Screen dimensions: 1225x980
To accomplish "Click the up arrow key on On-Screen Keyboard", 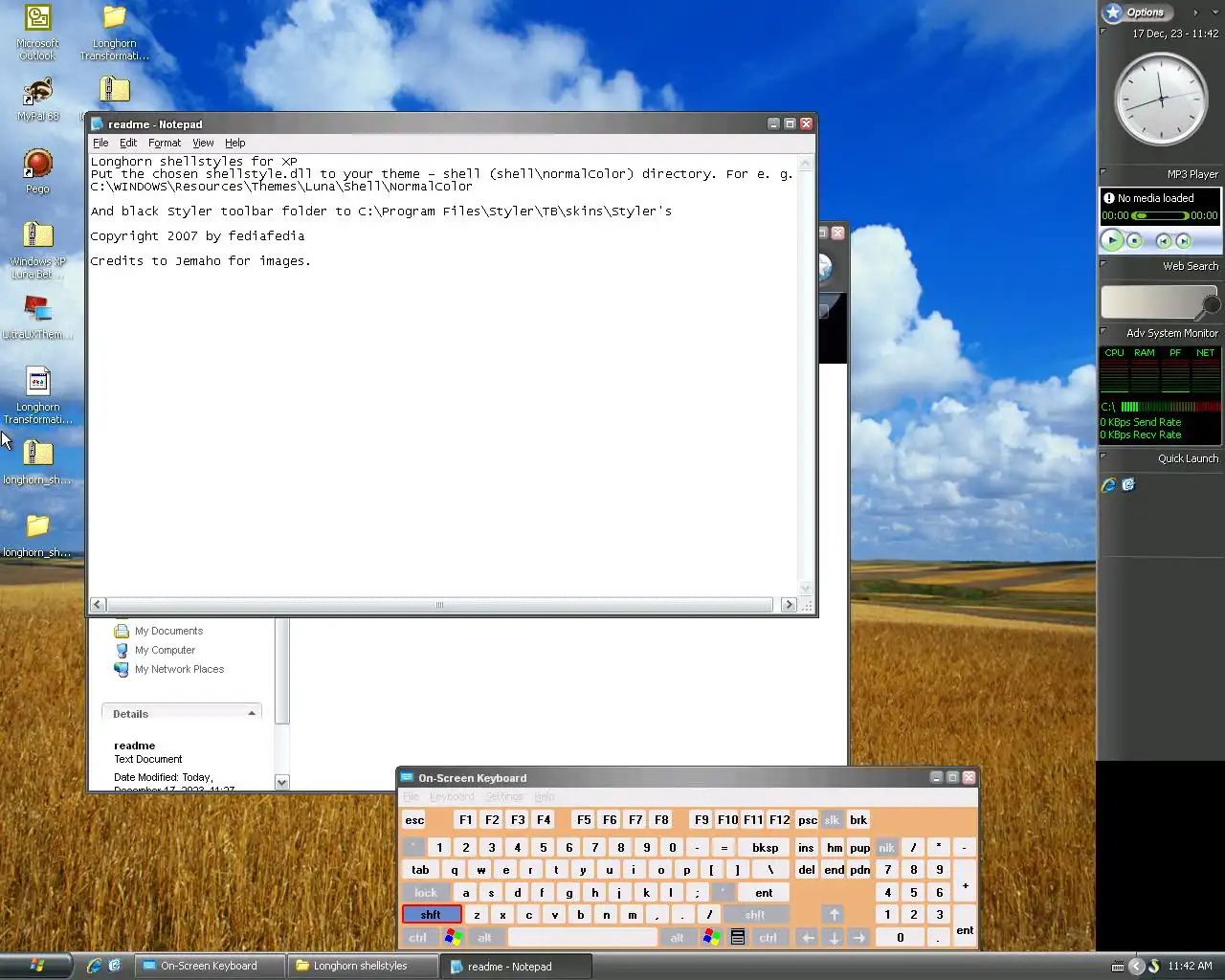I will (834, 915).
